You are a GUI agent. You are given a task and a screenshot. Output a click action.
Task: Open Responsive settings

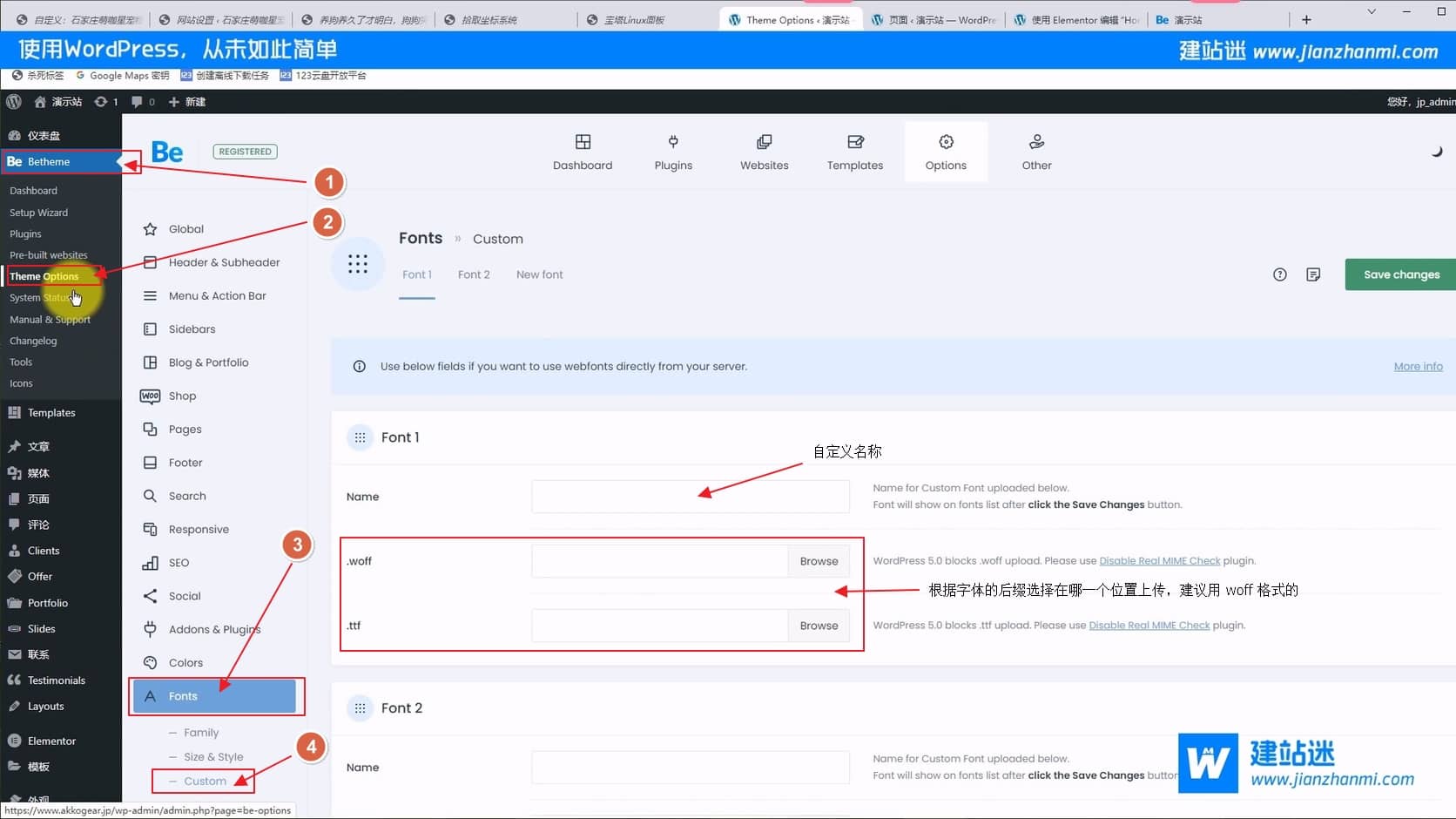(x=199, y=529)
